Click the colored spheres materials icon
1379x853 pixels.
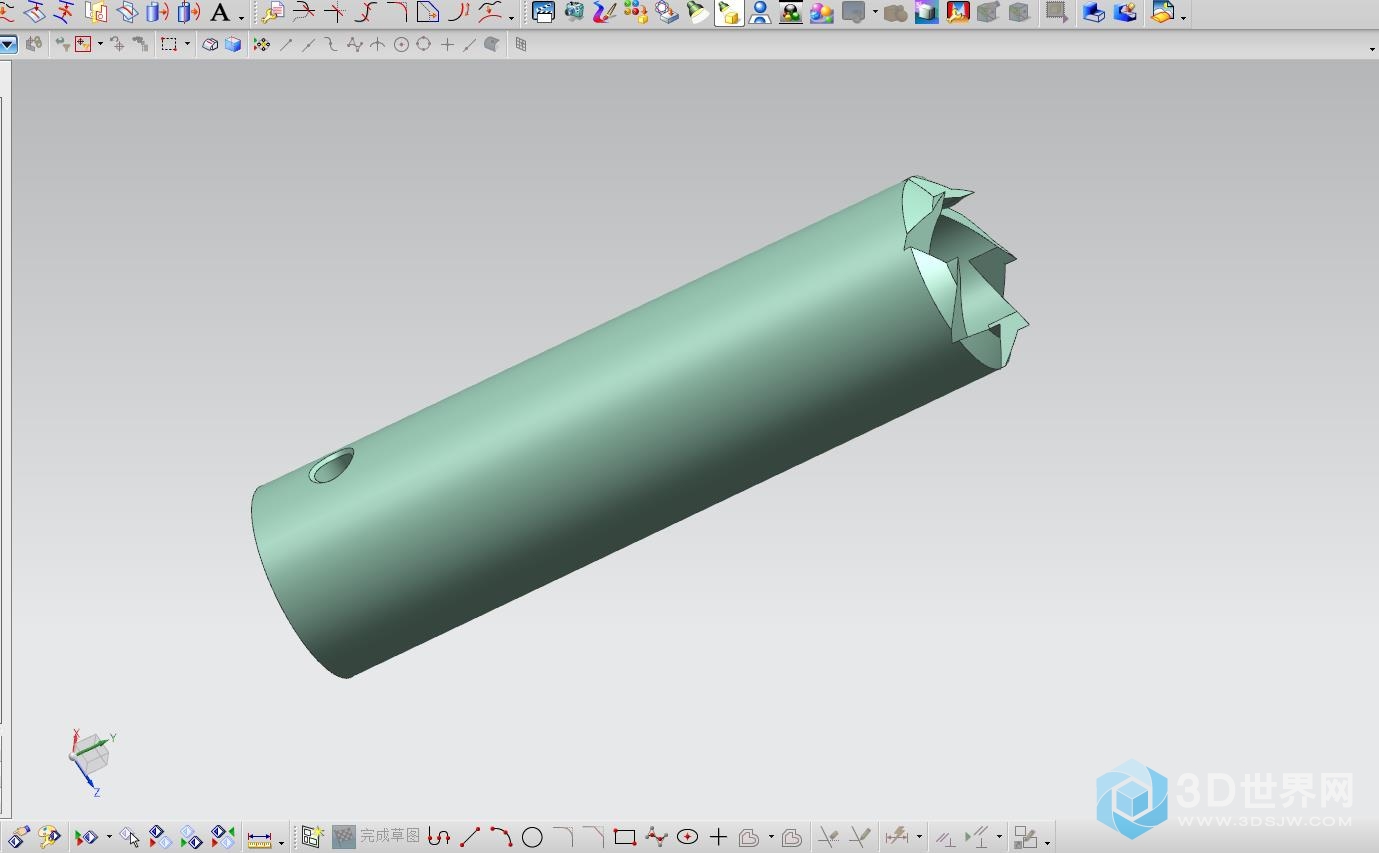[636, 13]
